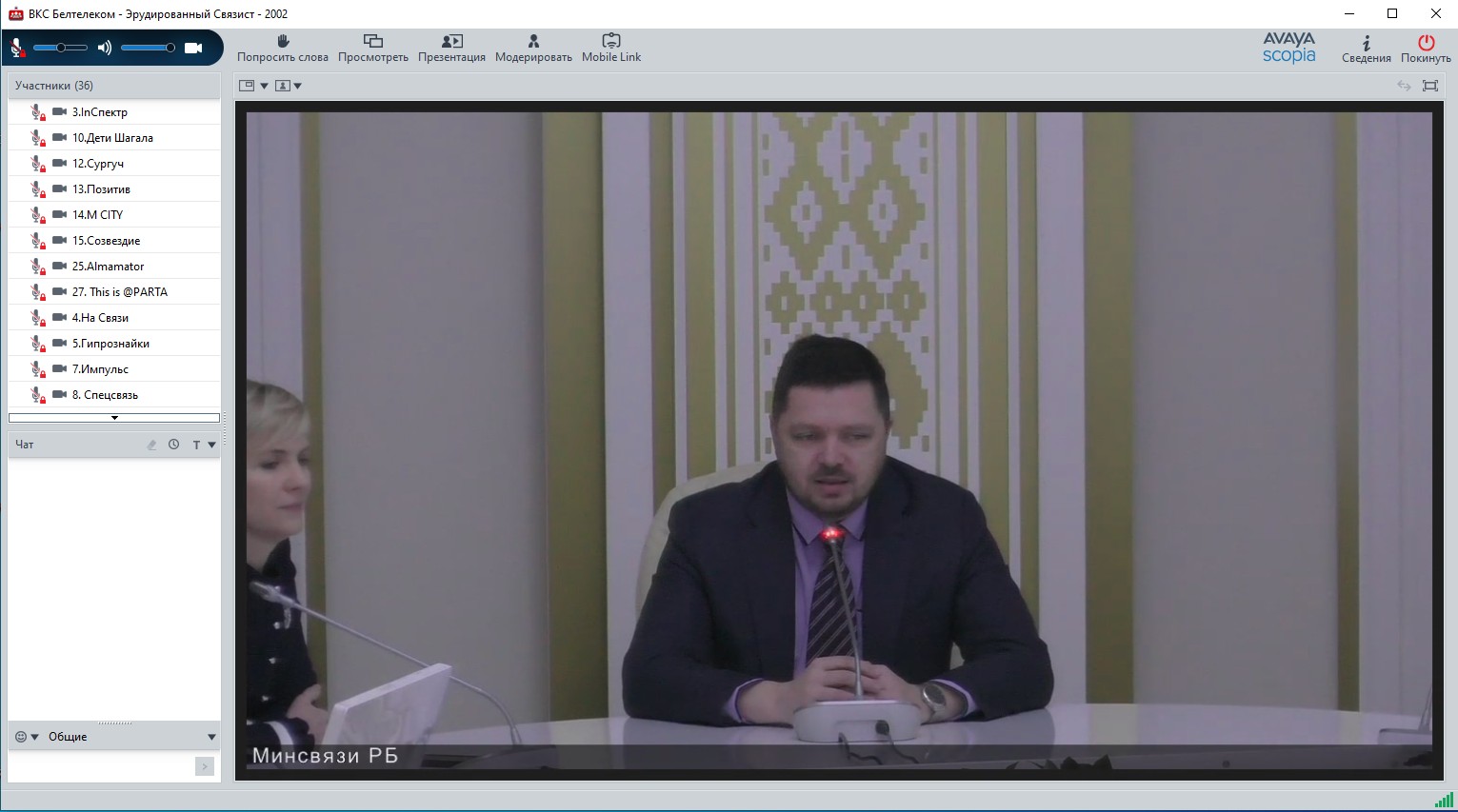Click Покинуть to leave the meeting
This screenshot has height=812, width=1458.
coord(1426,49)
